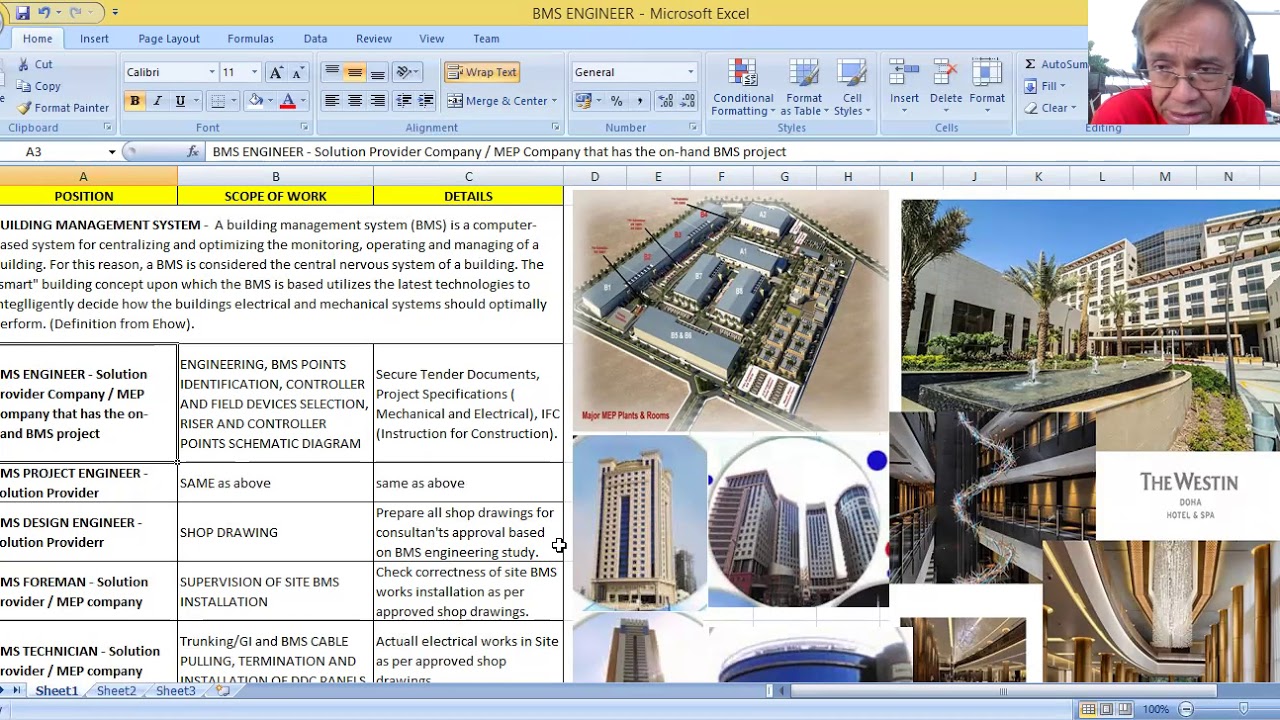1280x720 pixels.
Task: Click the Delete cells button
Action: [945, 84]
